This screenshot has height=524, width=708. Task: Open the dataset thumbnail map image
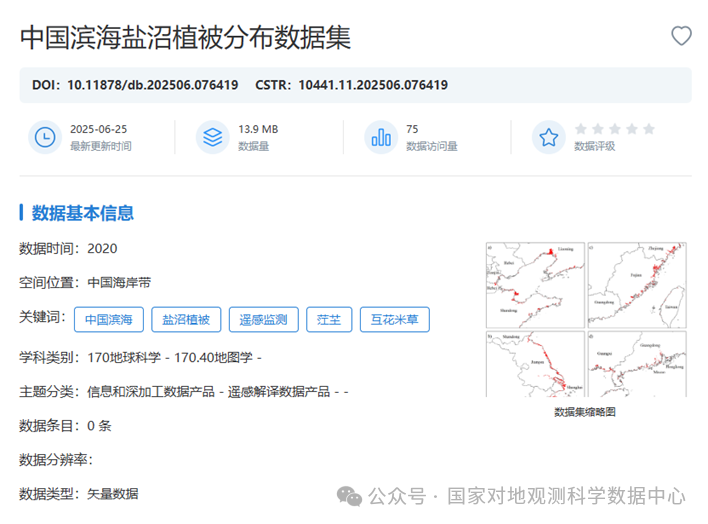[584, 319]
